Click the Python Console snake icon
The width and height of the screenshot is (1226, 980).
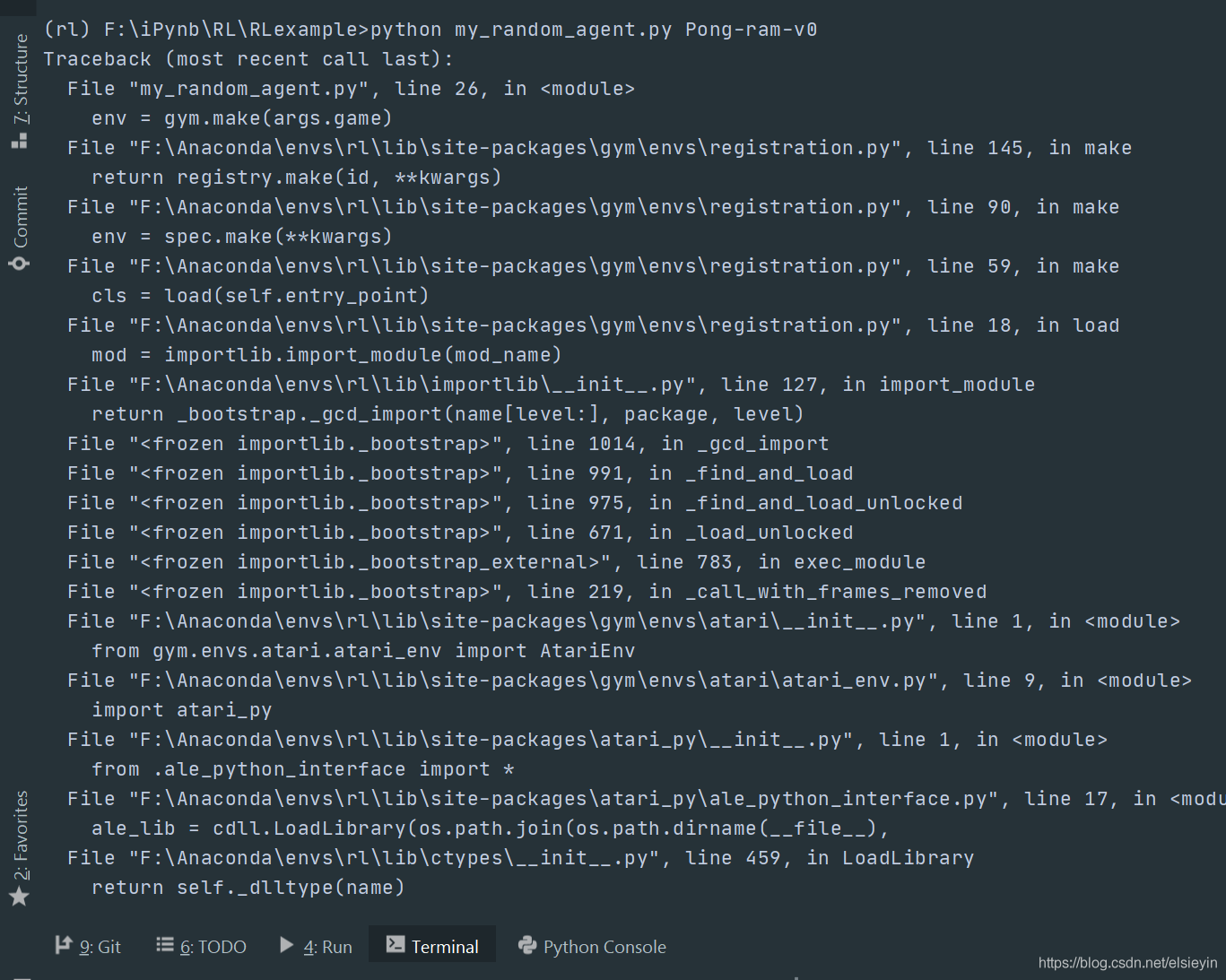[527, 945]
